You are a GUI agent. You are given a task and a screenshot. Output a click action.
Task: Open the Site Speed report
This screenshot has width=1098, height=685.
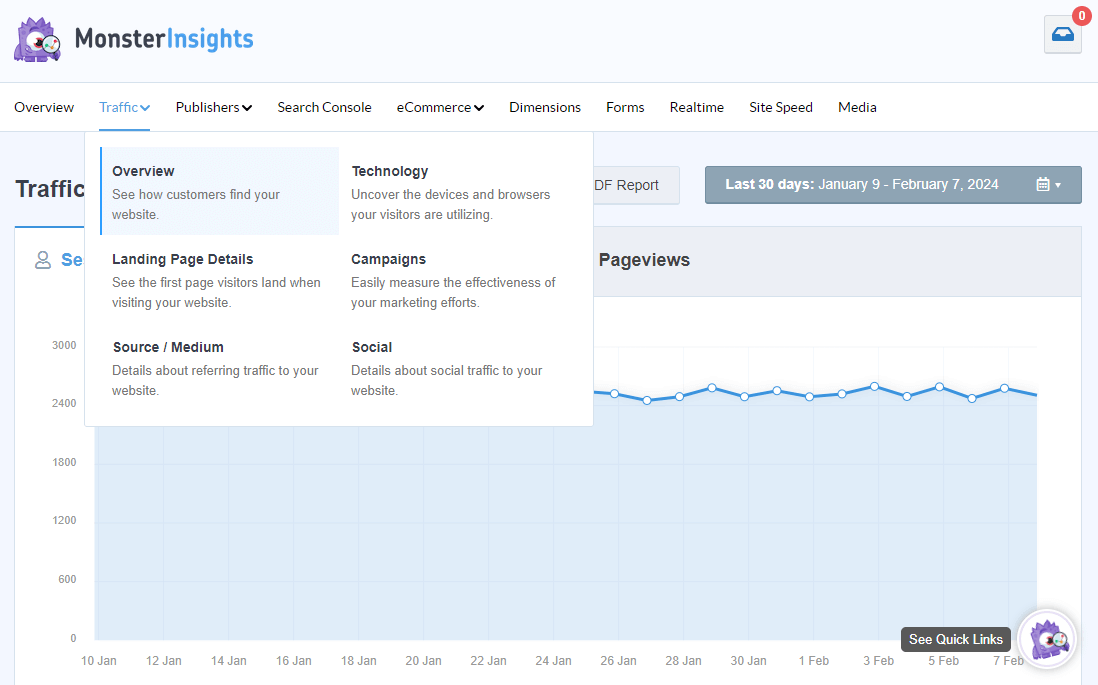click(x=780, y=107)
